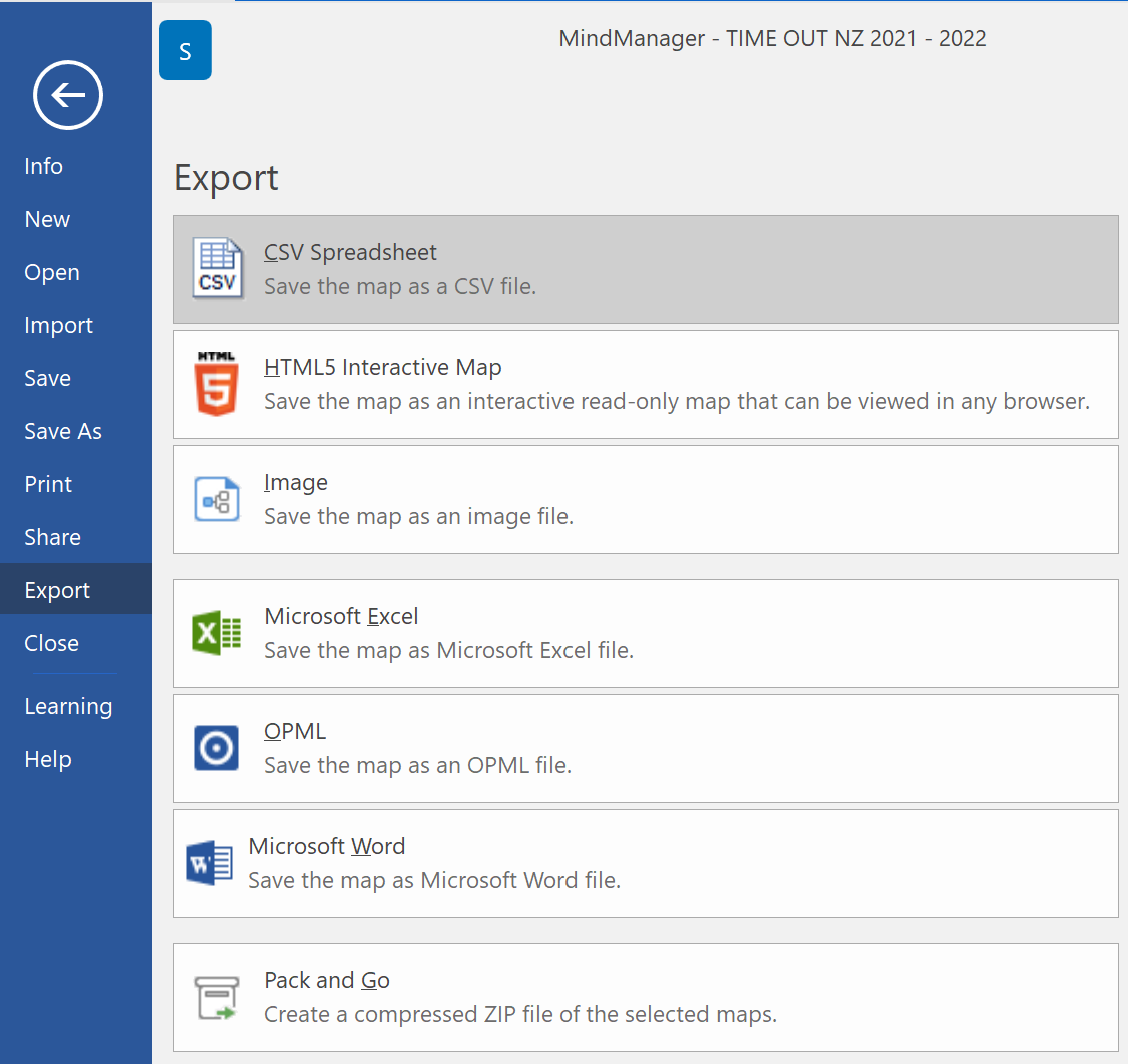Click the Microsoft Word icon
This screenshot has height=1064, width=1128.
click(209, 863)
